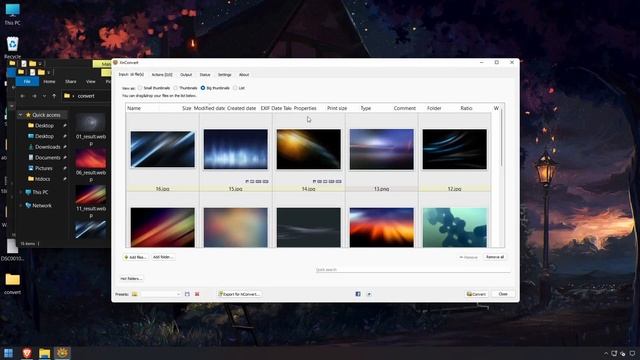This screenshot has height=360, width=640.
Task: Open the Settings tab
Action: (x=224, y=75)
